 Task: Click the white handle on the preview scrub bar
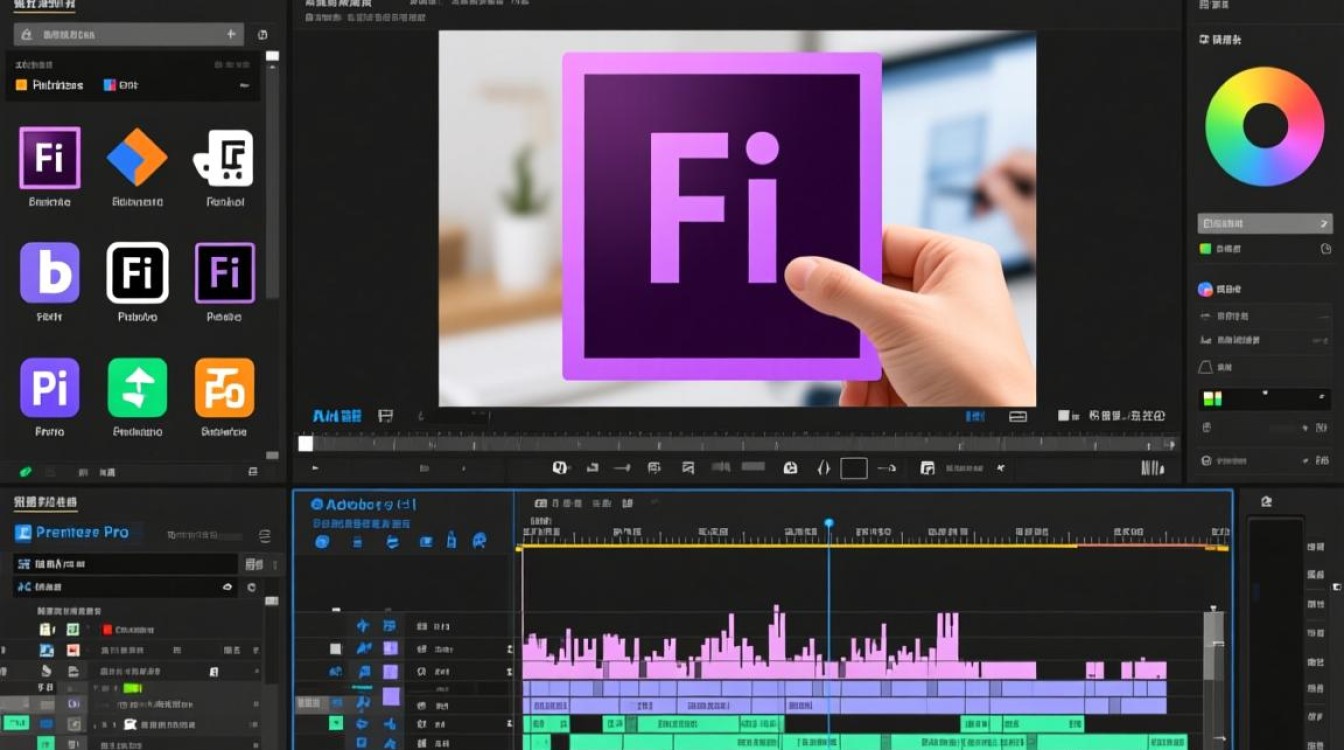click(306, 443)
